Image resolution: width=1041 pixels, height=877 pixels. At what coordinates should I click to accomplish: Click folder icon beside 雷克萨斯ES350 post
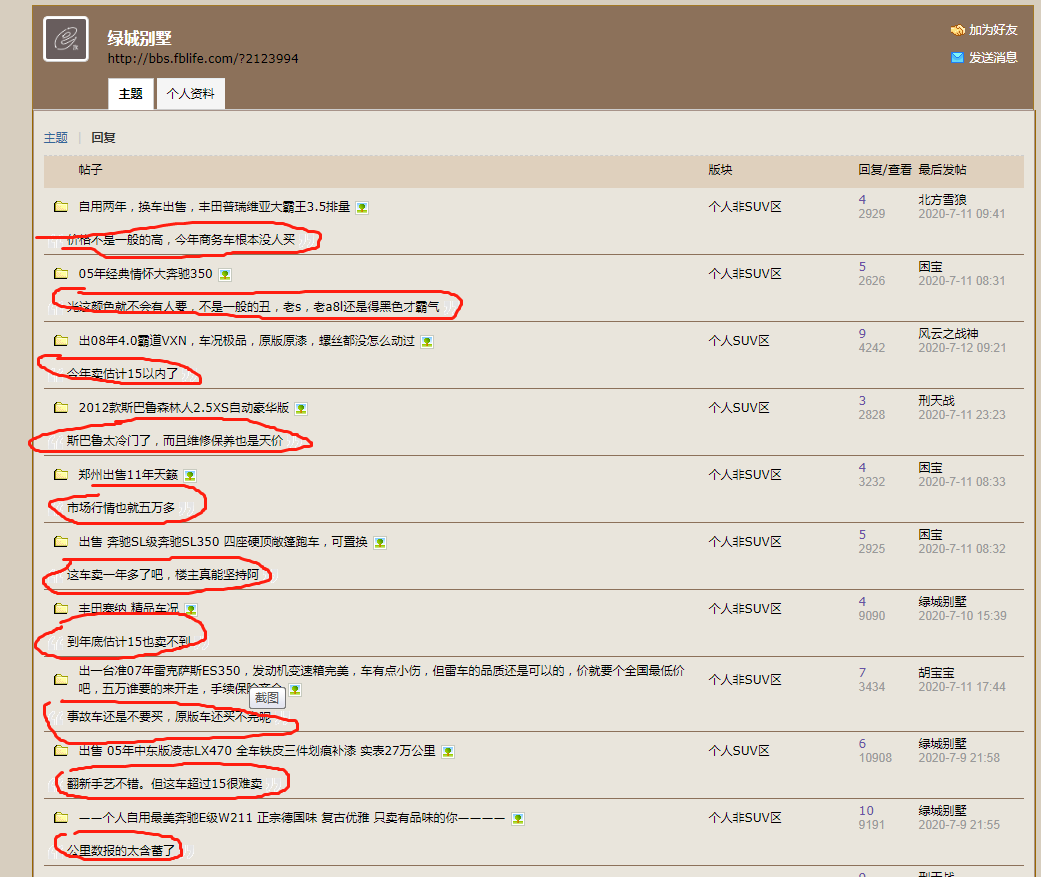61,680
